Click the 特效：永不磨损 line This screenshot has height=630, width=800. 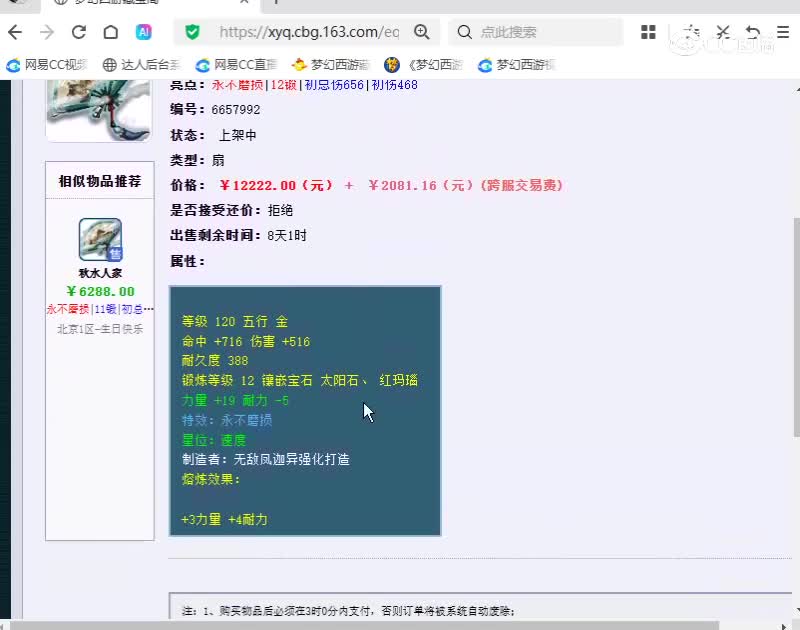[x=227, y=420]
